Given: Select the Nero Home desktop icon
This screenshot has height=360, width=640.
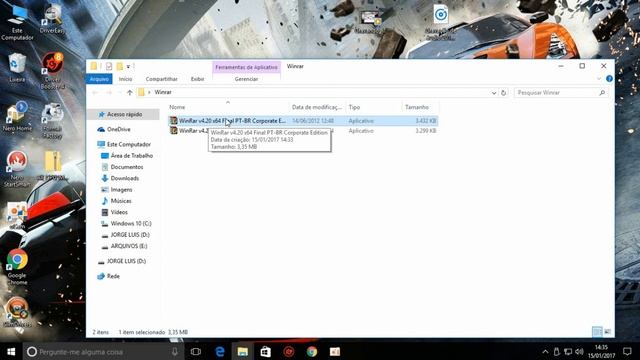Looking at the screenshot, I should 17,116.
